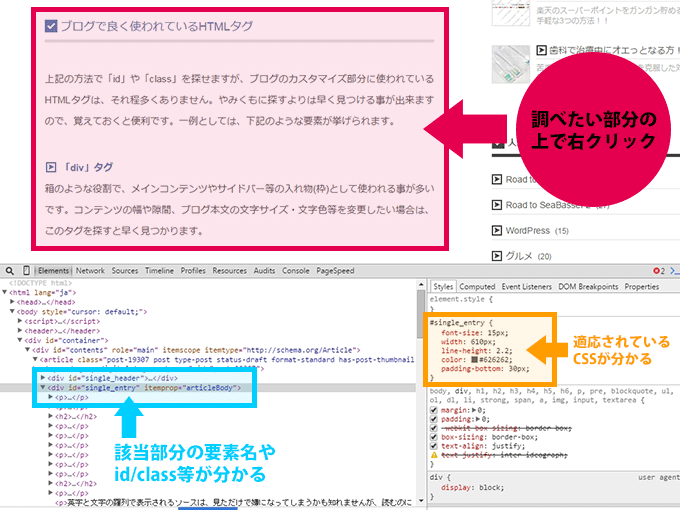Open the Audits tab

tap(264, 271)
